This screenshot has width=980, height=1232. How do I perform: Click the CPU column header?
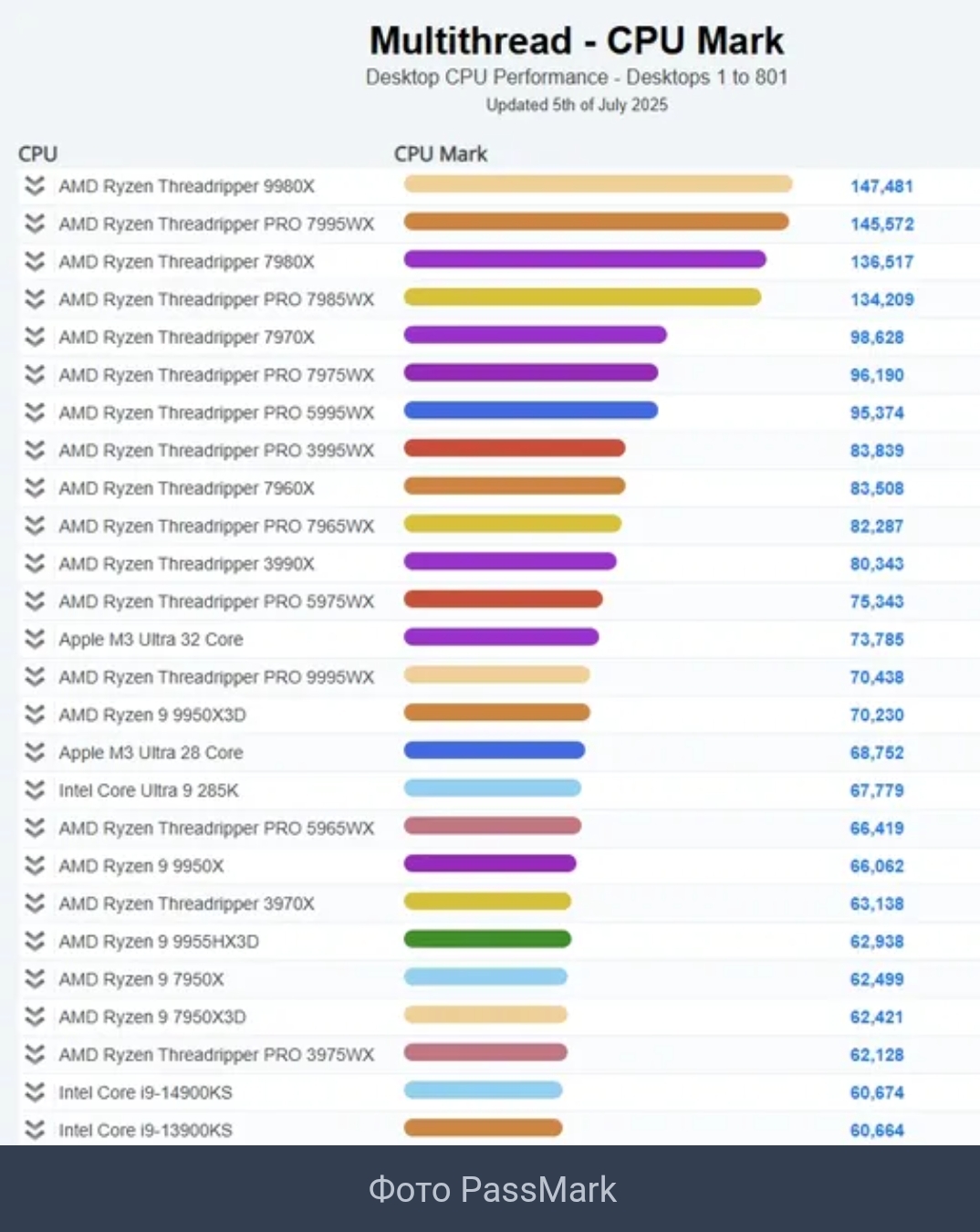pyautogui.click(x=38, y=153)
